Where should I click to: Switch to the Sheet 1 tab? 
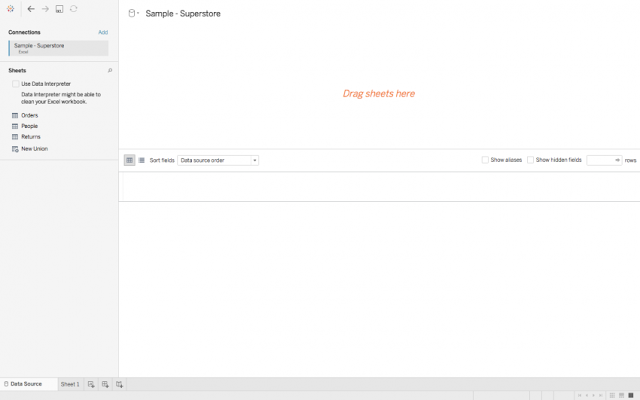[70, 384]
